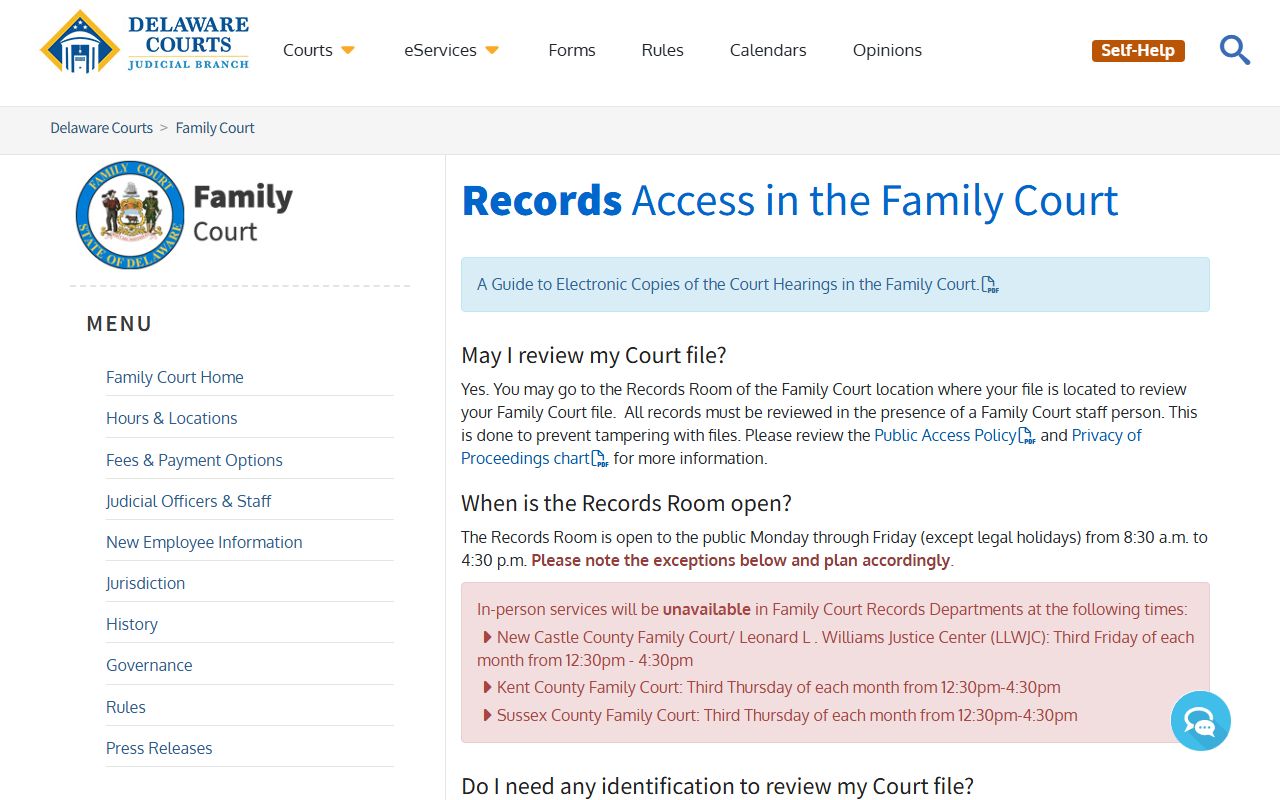
Task: Click the Records Access page heading
Action: (790, 200)
